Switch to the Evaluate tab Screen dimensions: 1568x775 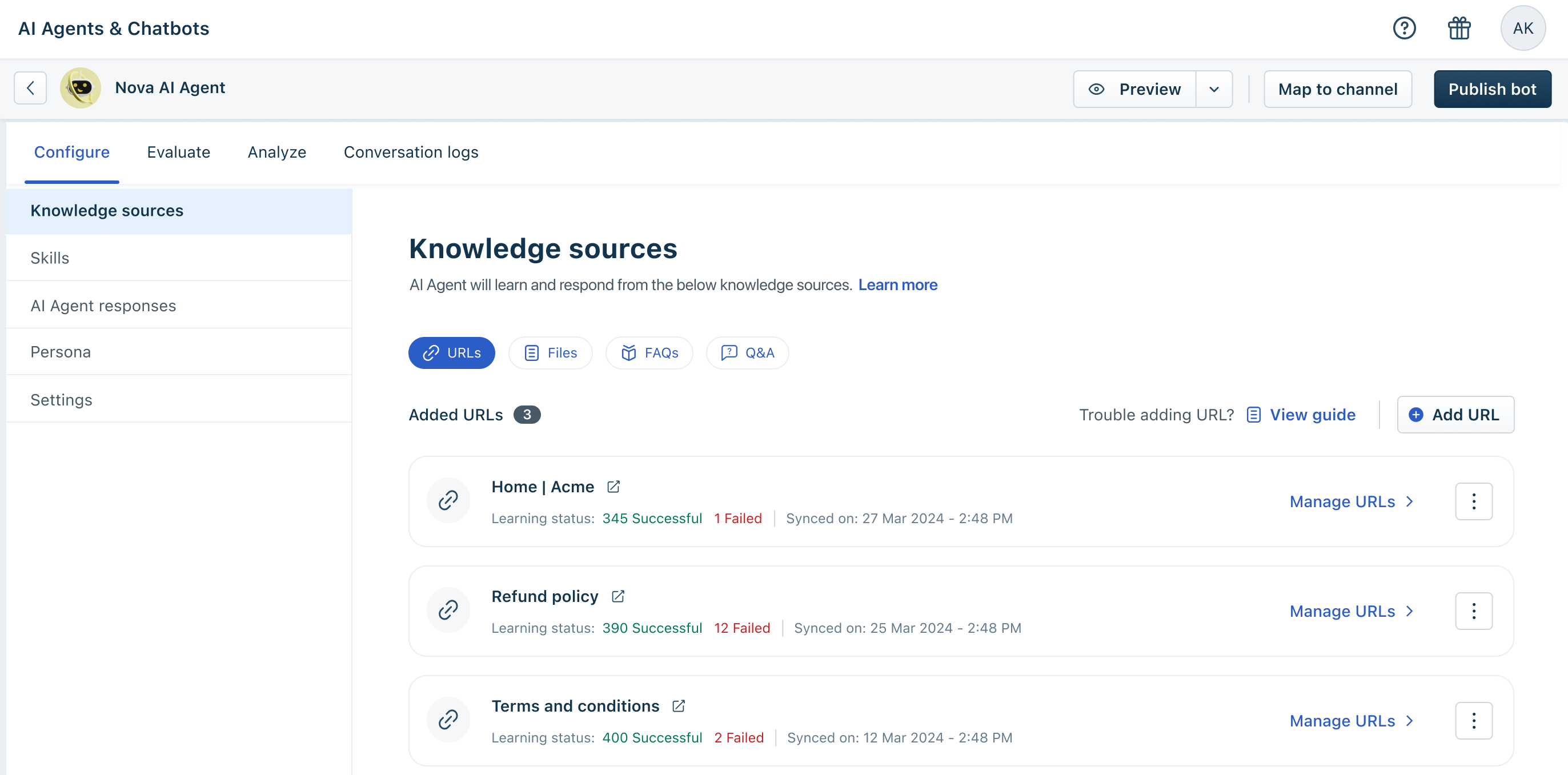[x=178, y=152]
